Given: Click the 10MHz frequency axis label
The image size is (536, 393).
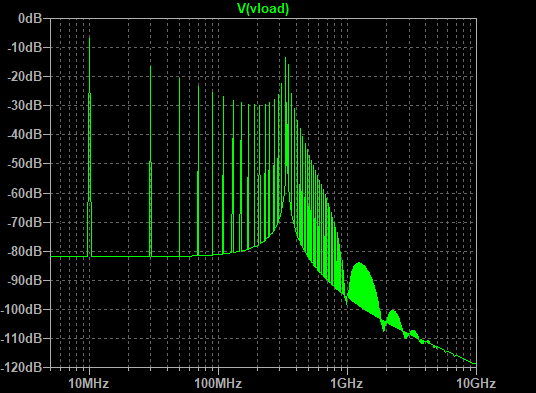Looking at the screenshot, I should coord(89,383).
